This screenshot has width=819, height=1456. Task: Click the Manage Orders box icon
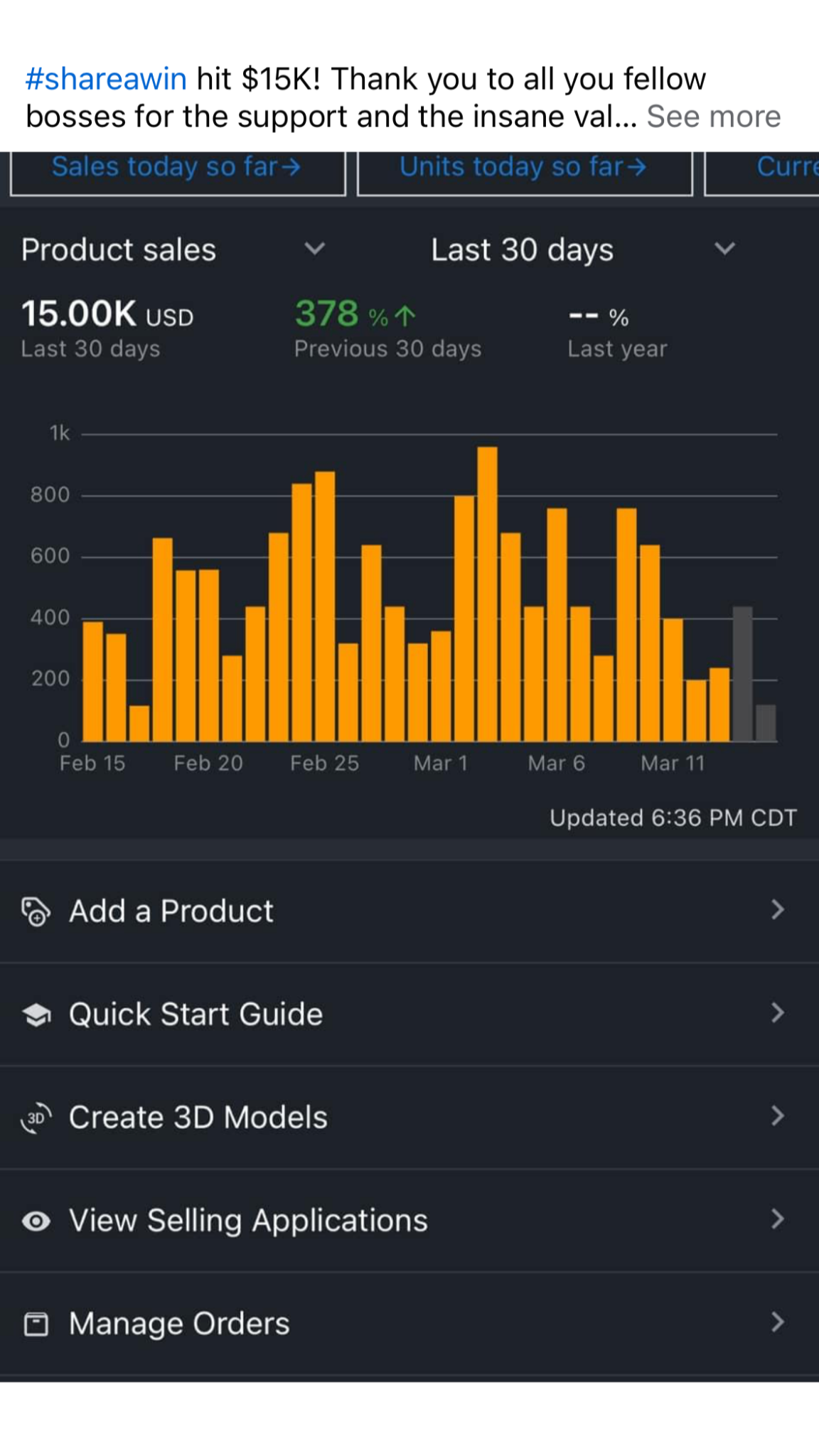pyautogui.click(x=36, y=1324)
